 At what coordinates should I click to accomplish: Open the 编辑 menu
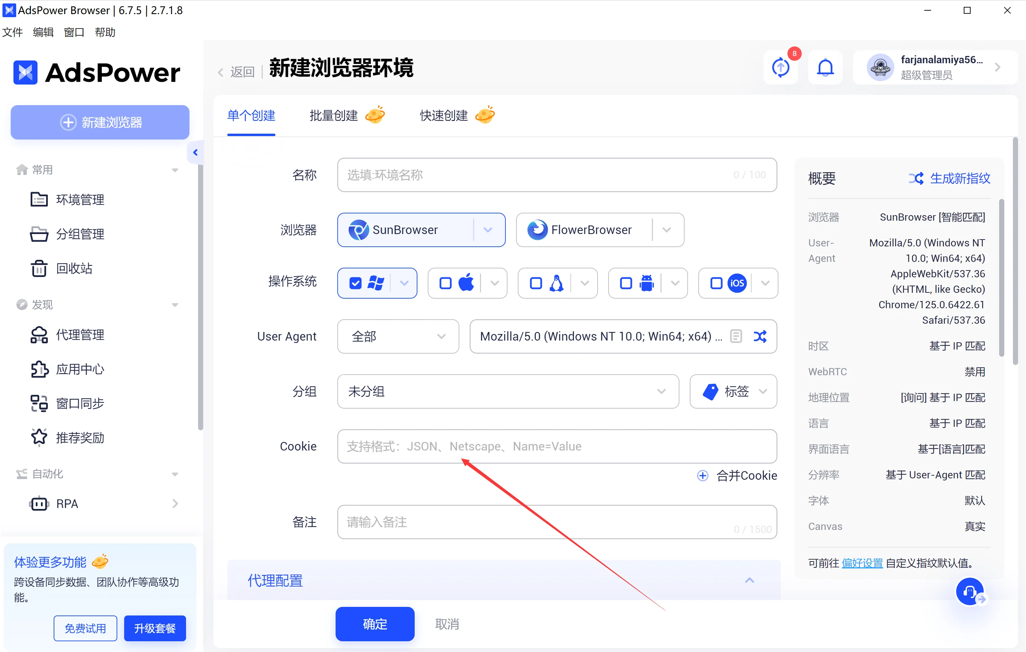click(43, 32)
